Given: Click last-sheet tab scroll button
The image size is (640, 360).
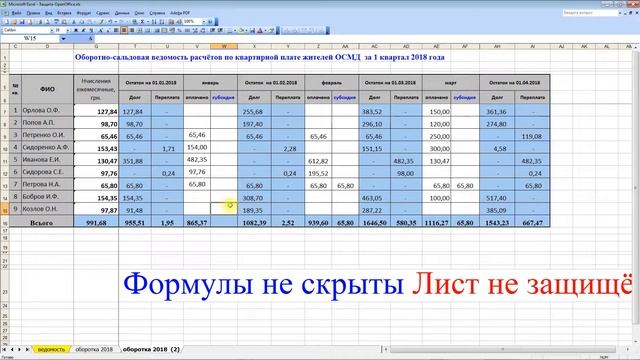Looking at the screenshot, I should pos(27,349).
